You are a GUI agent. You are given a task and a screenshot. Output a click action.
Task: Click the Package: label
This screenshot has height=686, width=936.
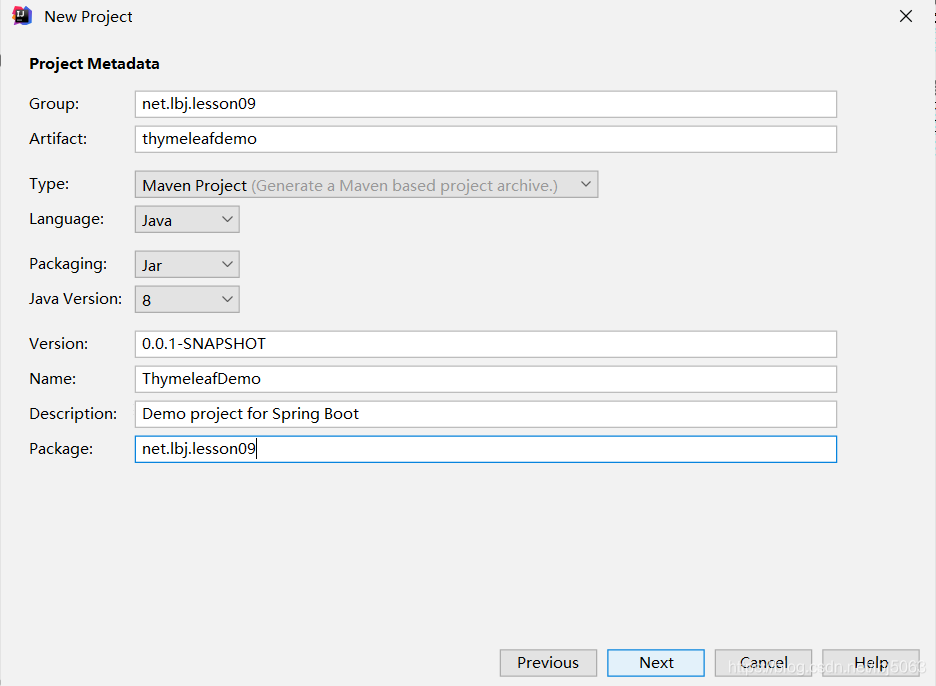61,448
